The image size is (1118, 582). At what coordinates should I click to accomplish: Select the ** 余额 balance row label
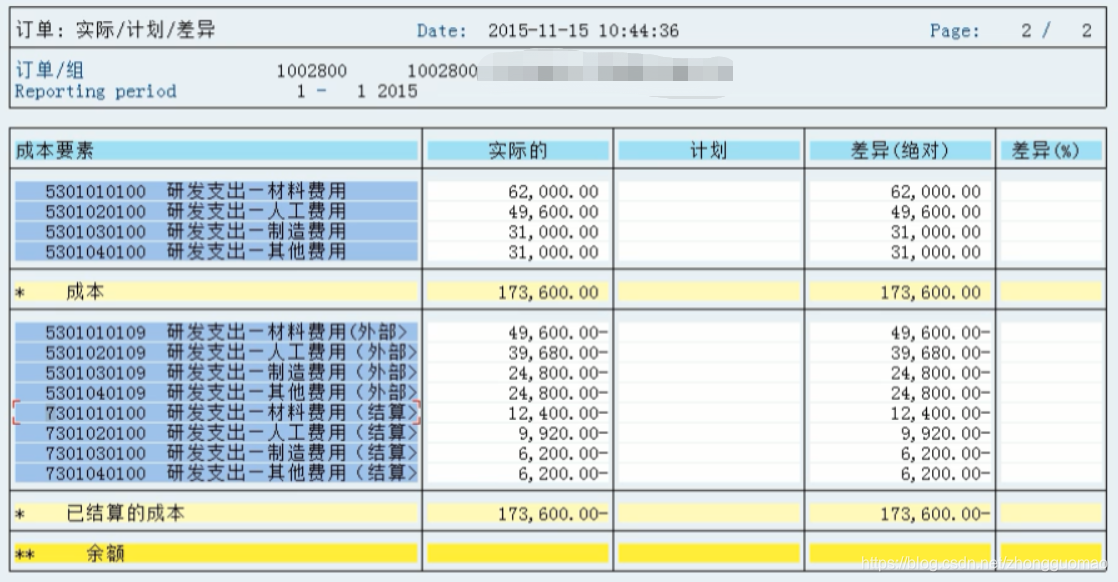point(216,553)
